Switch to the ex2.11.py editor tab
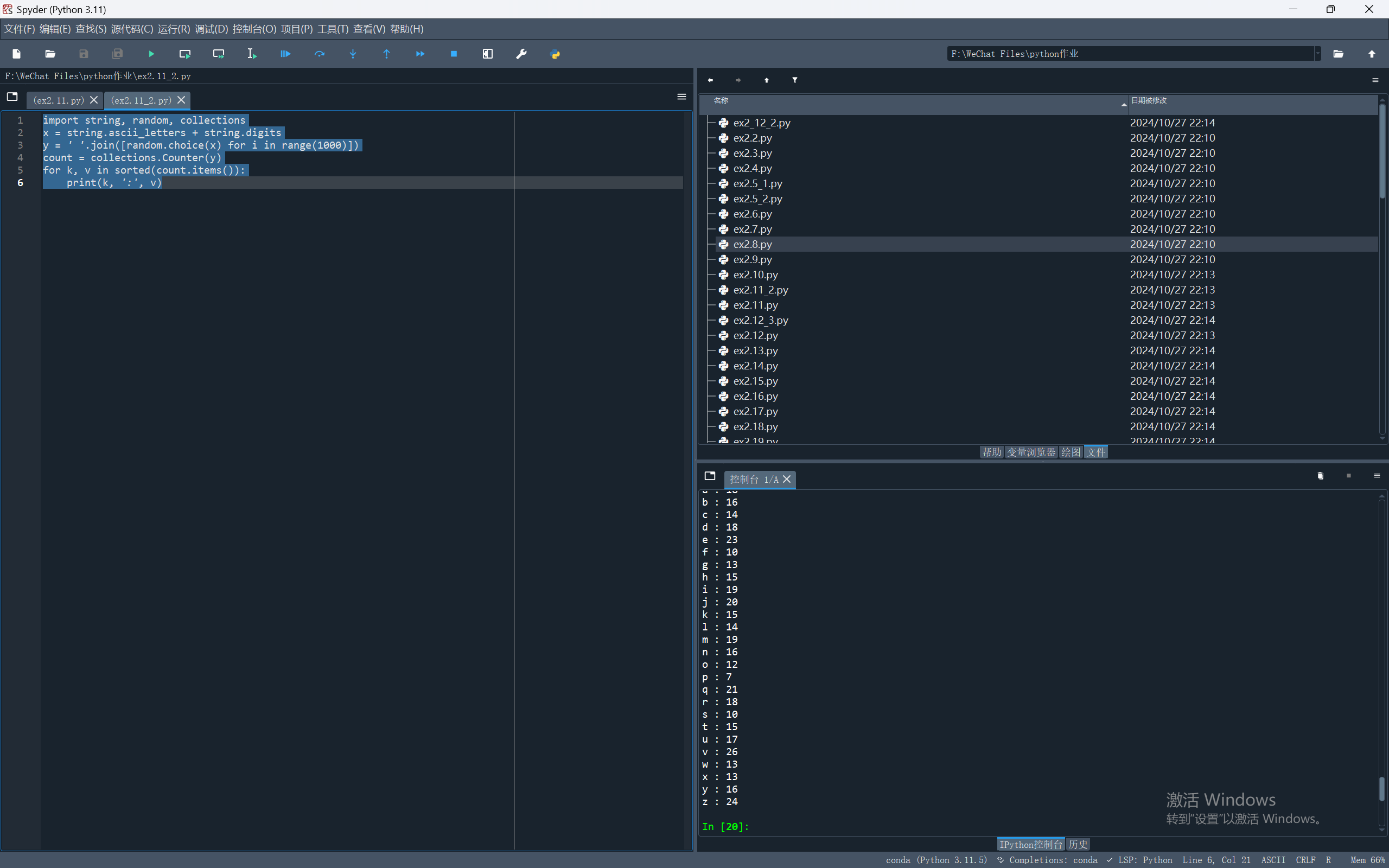The height and width of the screenshot is (868, 1389). (59, 100)
